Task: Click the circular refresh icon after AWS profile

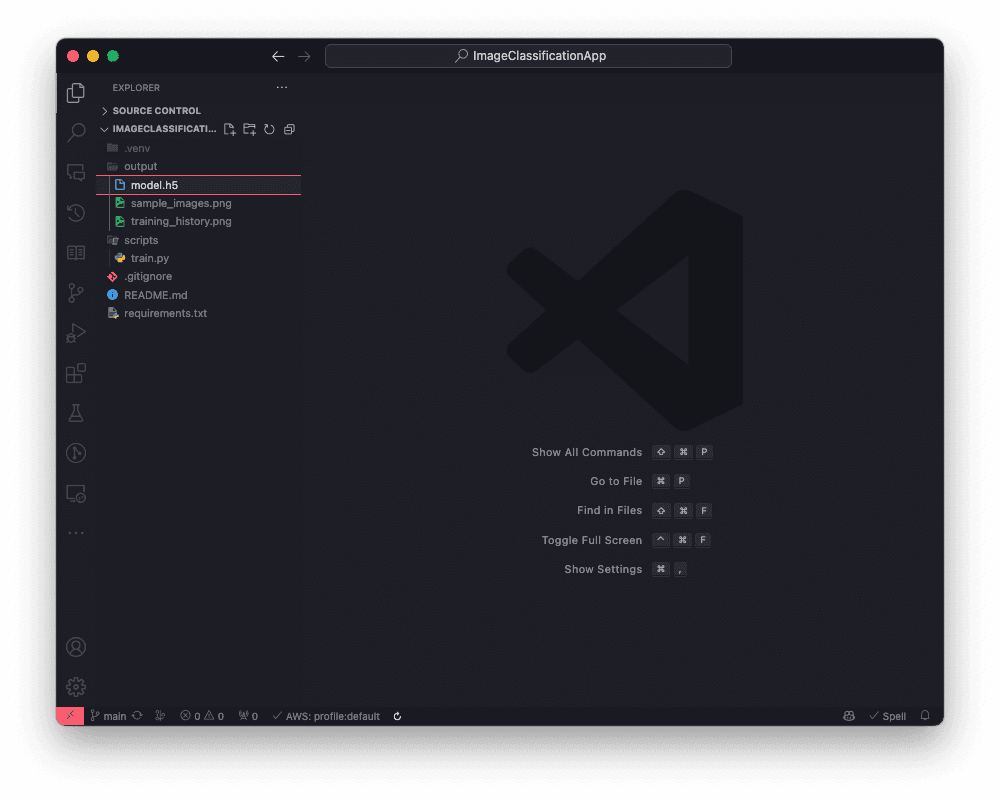Action: click(397, 716)
